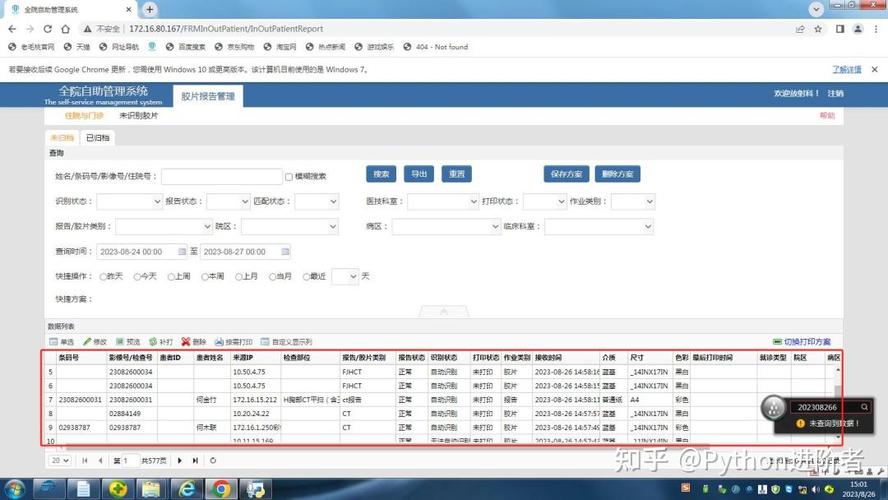Screen dimensions: 888x500
Task: Open the 未识别胶片 sub-tab
Action: click(139, 116)
